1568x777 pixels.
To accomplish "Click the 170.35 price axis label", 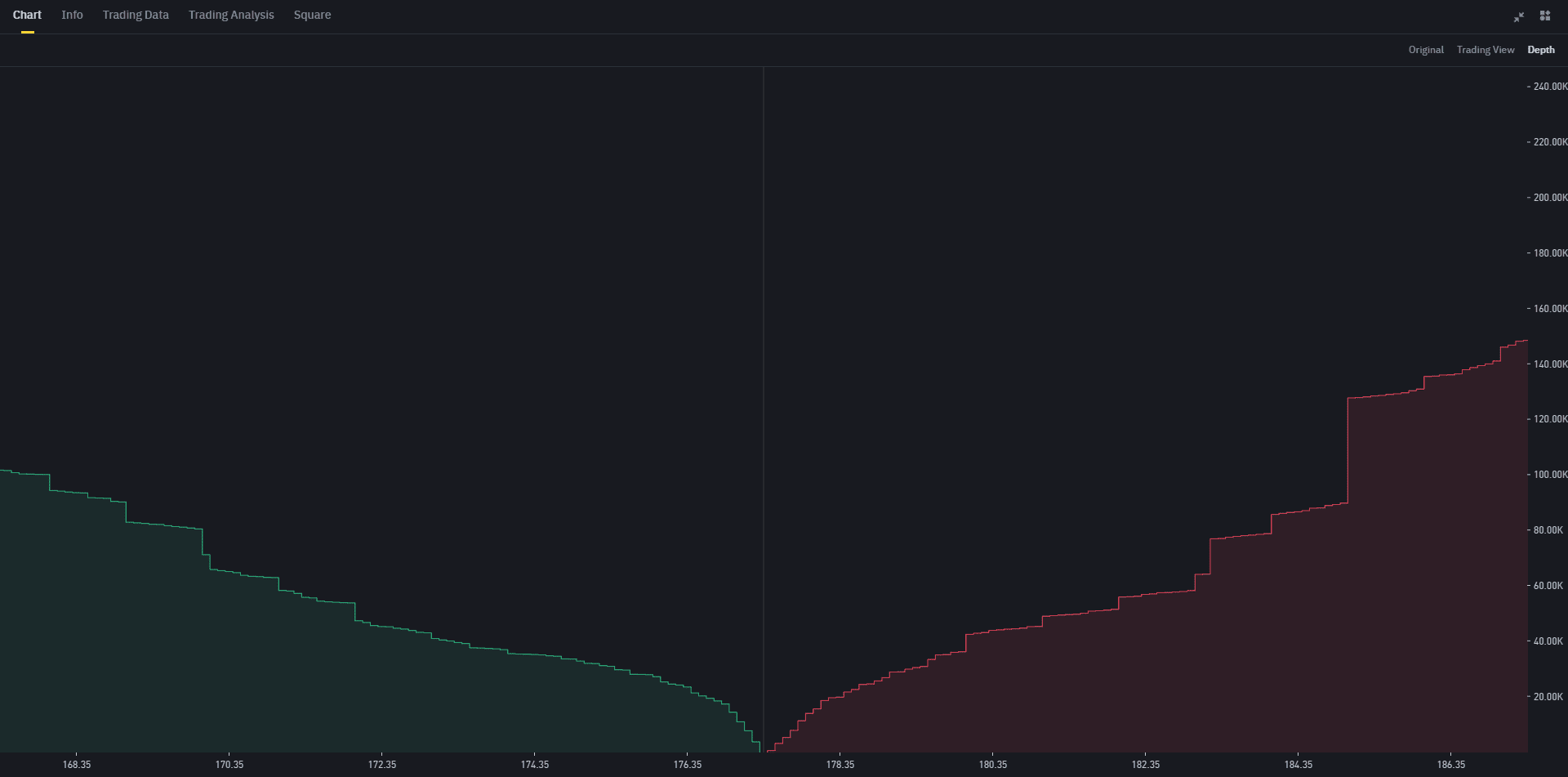I will [x=229, y=765].
